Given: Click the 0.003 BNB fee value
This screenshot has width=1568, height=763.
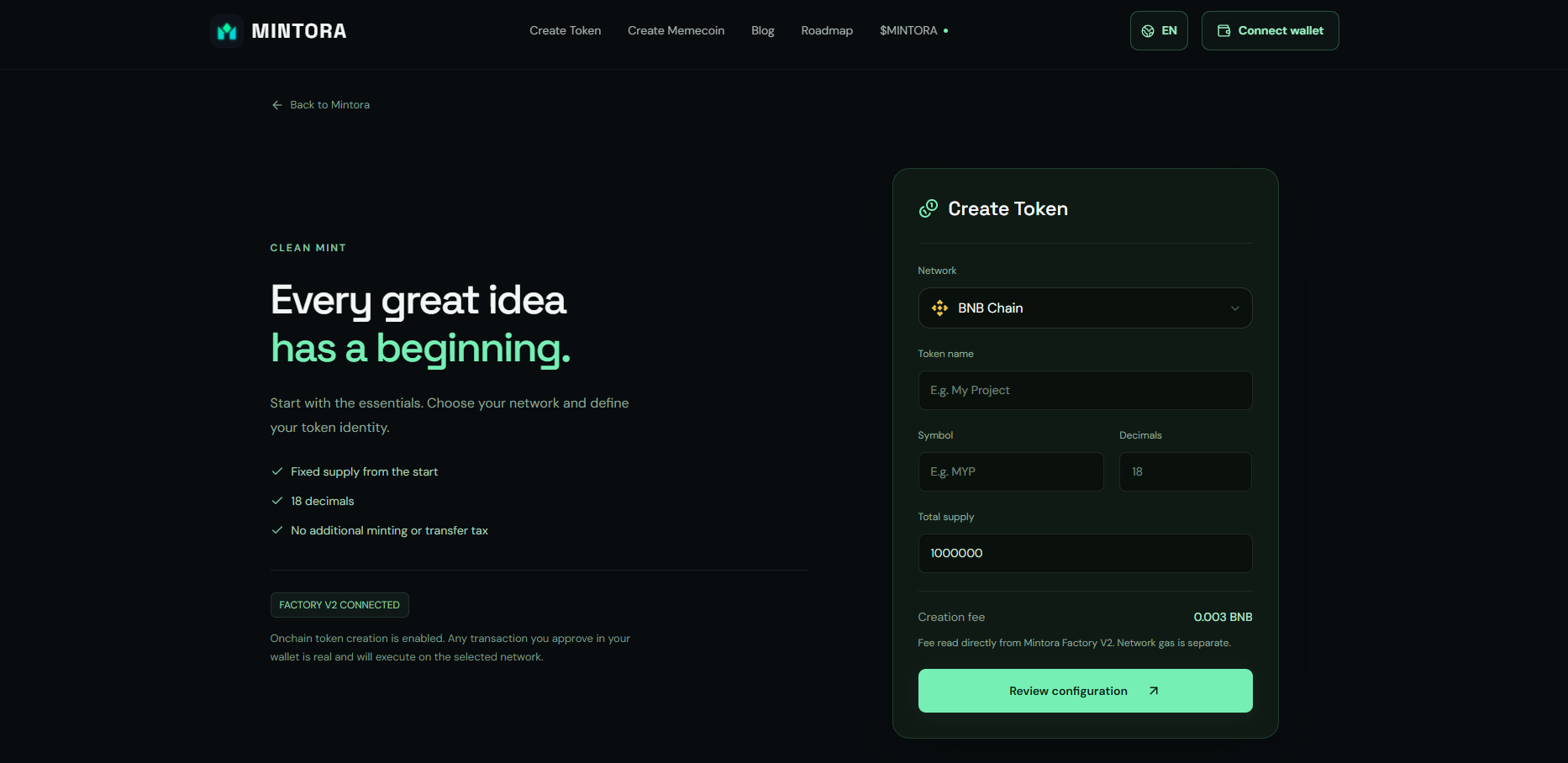Looking at the screenshot, I should tap(1223, 617).
